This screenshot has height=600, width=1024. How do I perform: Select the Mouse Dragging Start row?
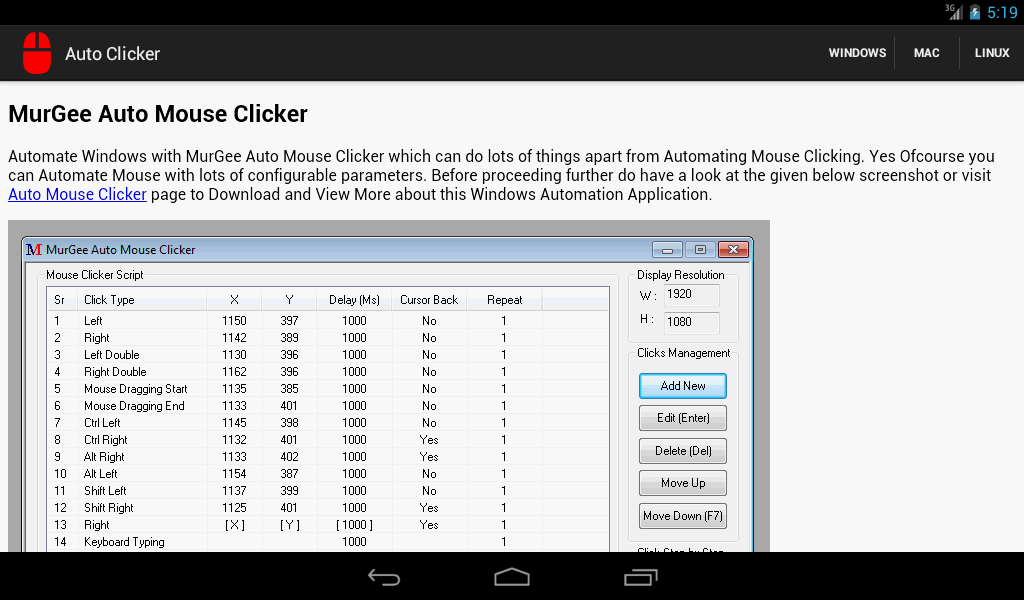(328, 388)
